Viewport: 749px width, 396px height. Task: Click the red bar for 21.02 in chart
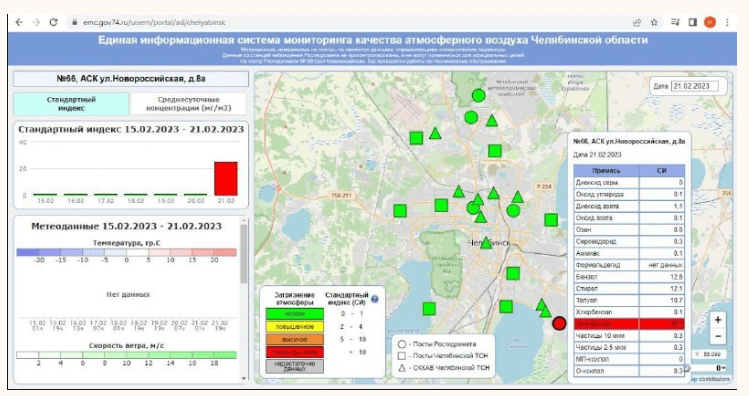225,179
